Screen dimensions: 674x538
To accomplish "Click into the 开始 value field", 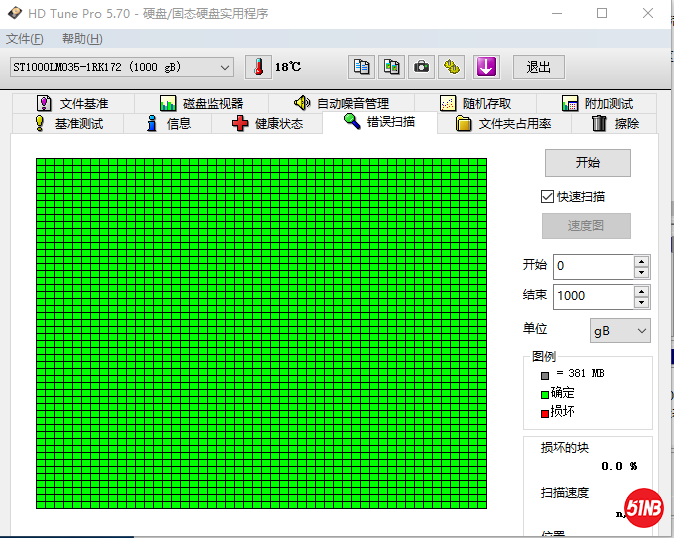I will [x=593, y=266].
